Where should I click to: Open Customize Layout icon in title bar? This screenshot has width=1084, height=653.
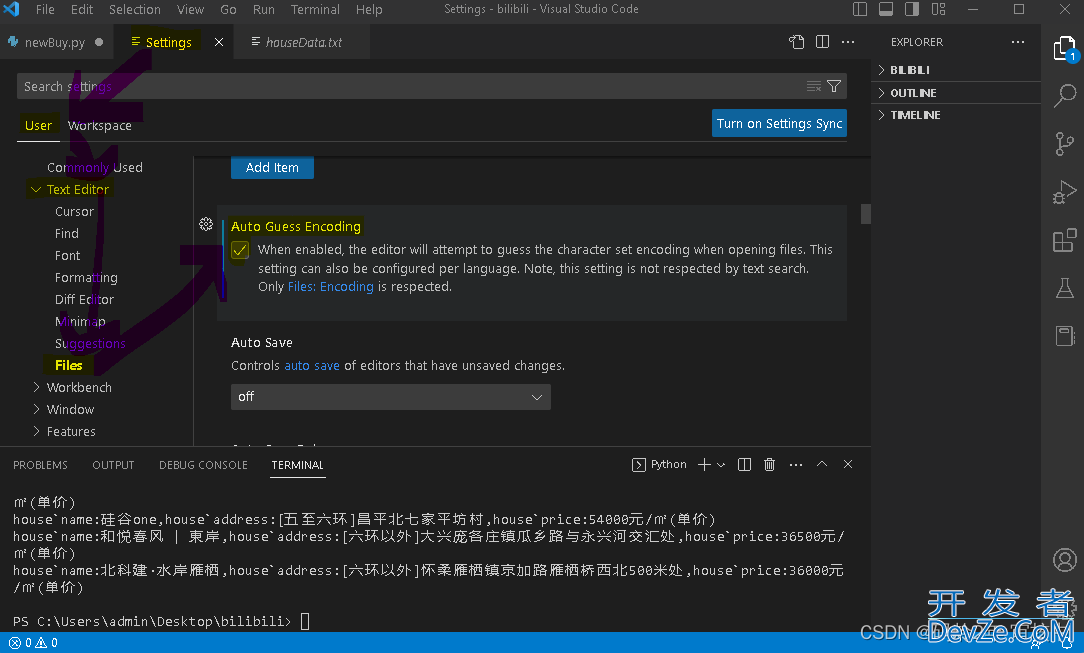click(x=938, y=9)
